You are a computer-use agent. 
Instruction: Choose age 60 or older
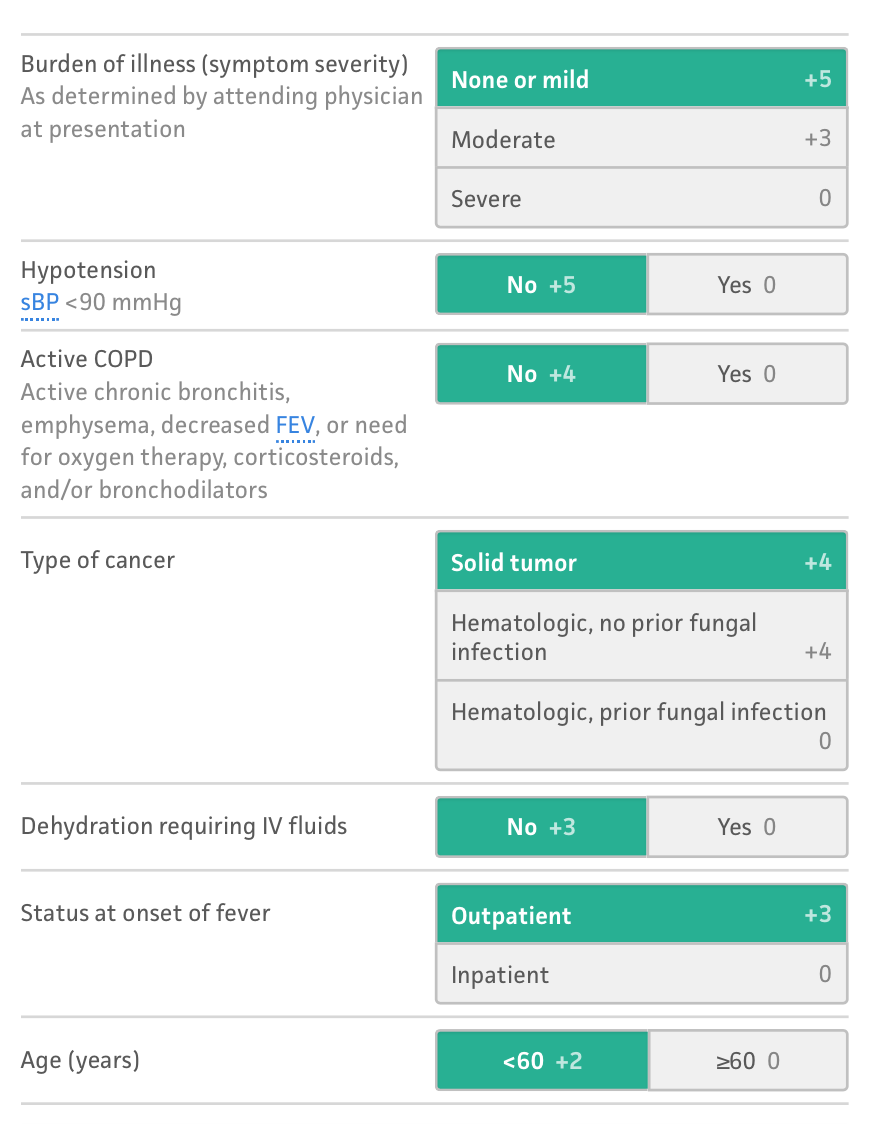[748, 1060]
